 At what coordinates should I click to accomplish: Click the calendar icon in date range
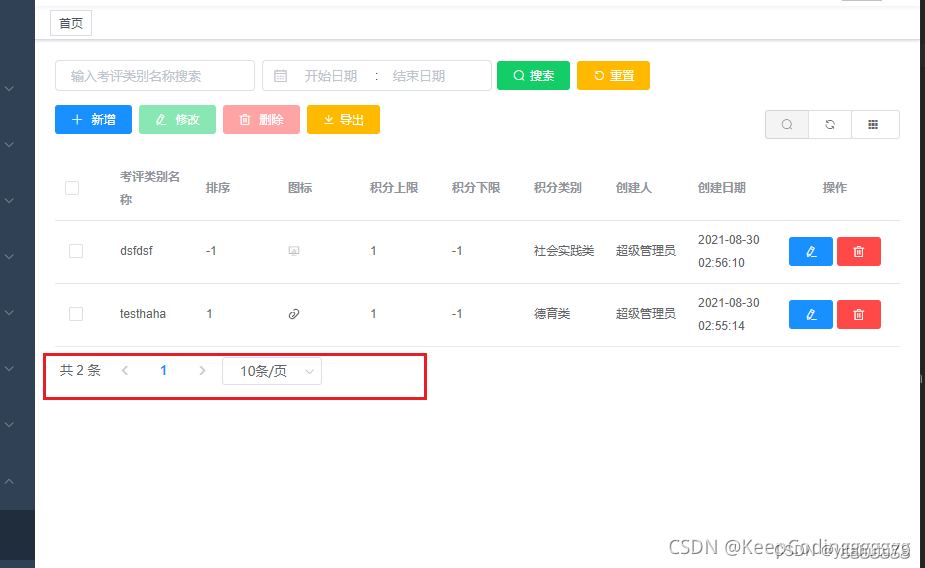click(x=281, y=76)
